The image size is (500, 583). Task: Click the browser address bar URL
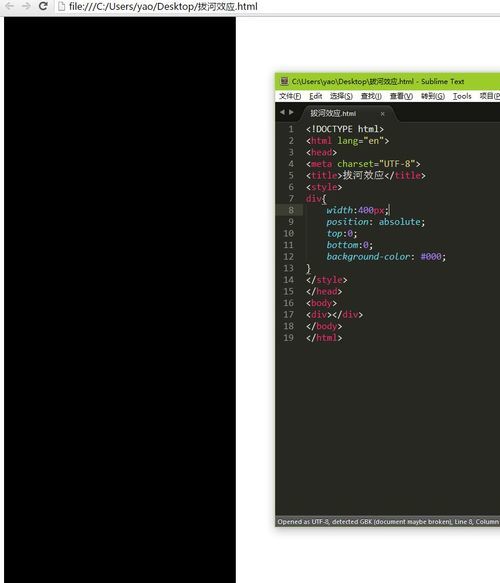point(163,6)
